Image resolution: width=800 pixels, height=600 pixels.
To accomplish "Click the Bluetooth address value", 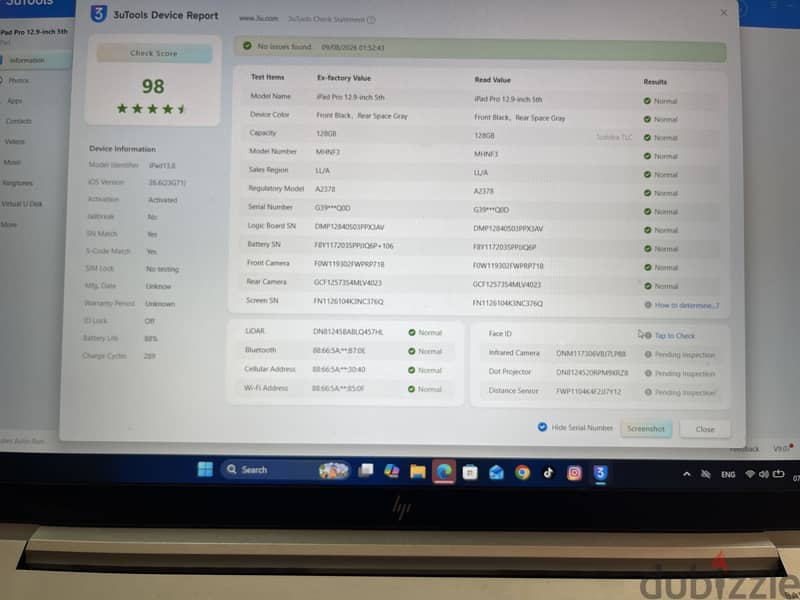I will pyautogui.click(x=339, y=351).
